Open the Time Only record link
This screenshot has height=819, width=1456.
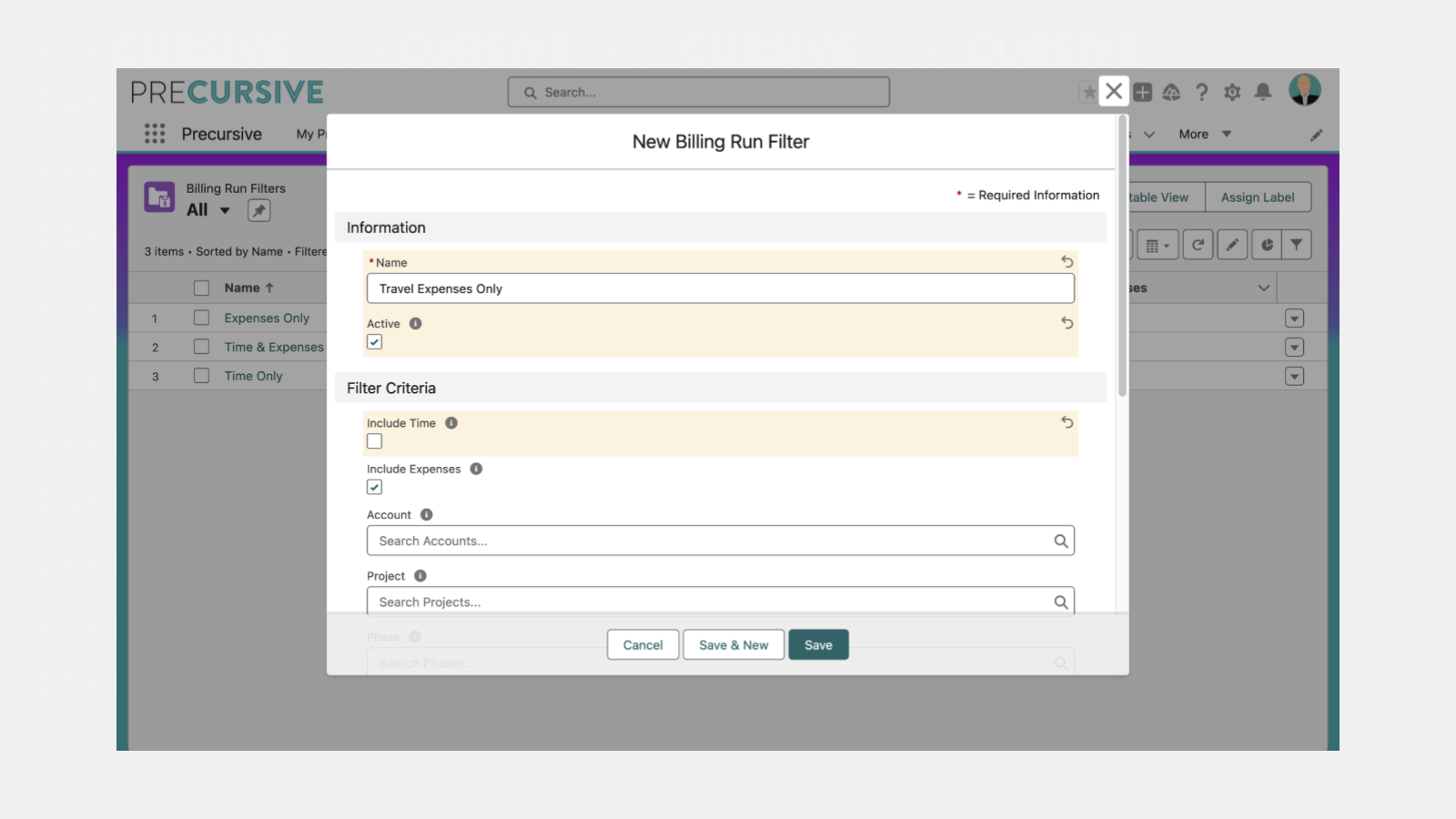point(254,377)
